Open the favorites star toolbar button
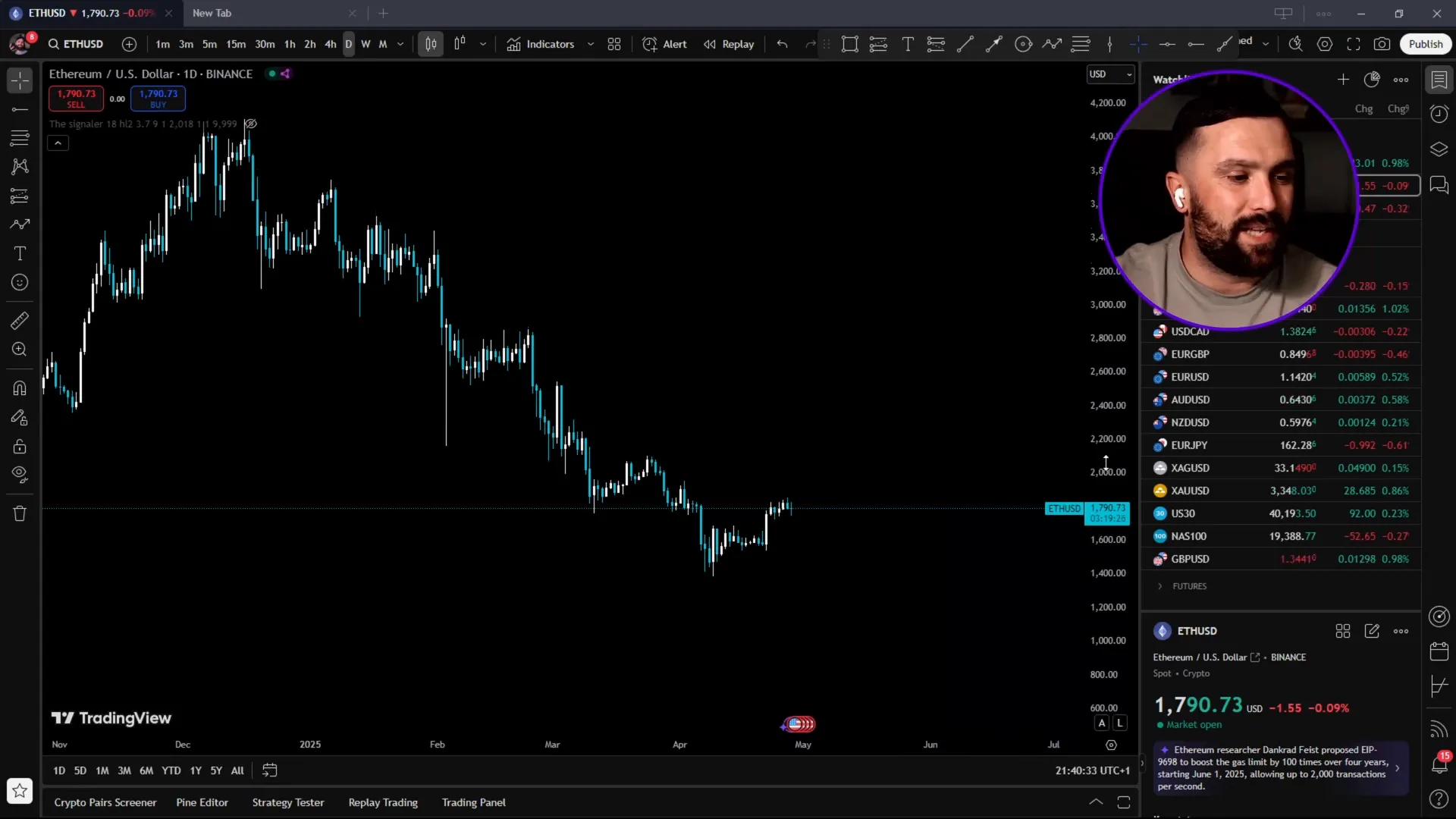 [x=20, y=791]
